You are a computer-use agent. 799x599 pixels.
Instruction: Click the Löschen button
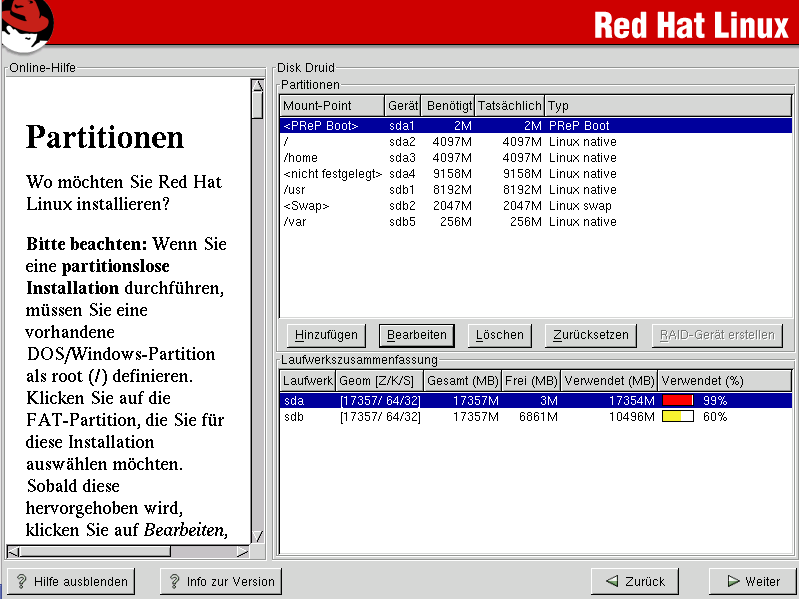point(499,335)
